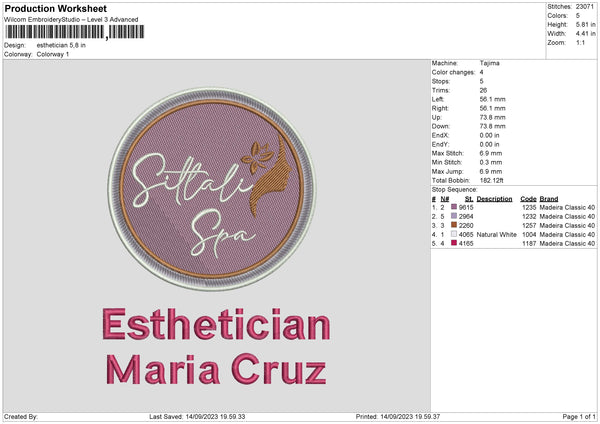The image size is (600, 424).
Task: Click the purple 9615 thread color swatch
Action: (x=454, y=207)
